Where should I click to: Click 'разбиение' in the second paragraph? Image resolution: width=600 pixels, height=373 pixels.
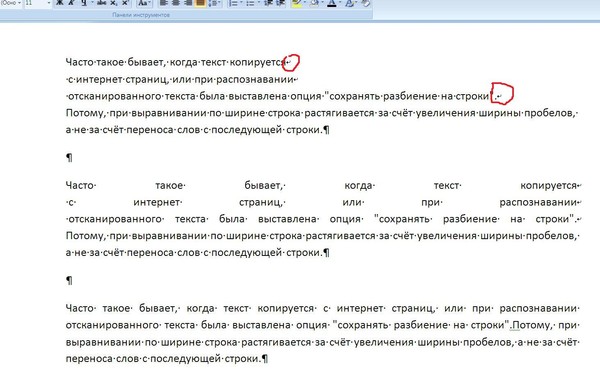click(470, 219)
